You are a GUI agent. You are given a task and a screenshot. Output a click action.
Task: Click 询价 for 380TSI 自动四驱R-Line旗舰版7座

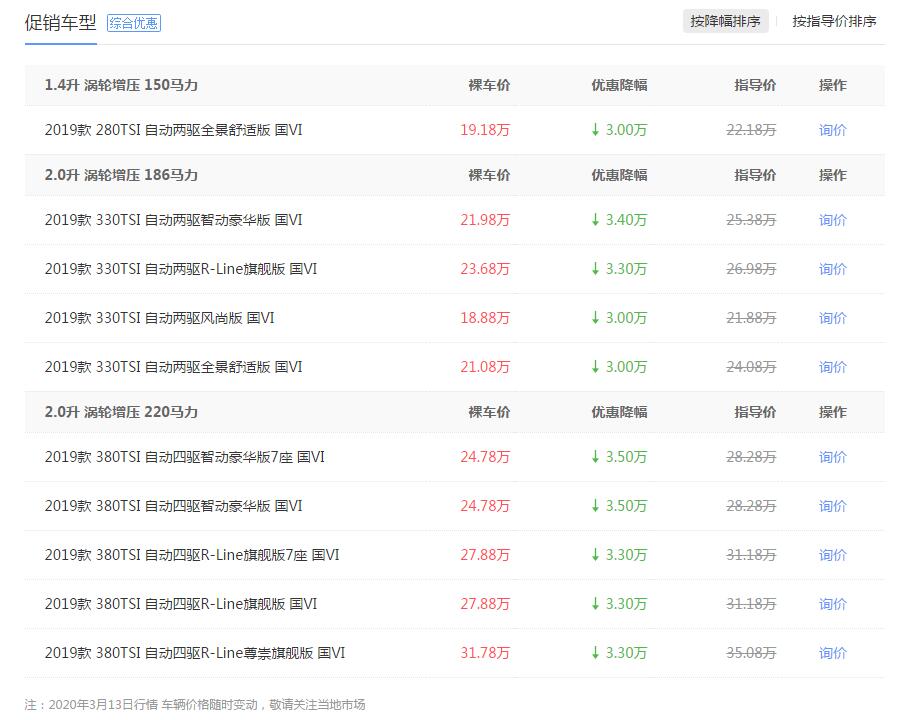[x=832, y=555]
